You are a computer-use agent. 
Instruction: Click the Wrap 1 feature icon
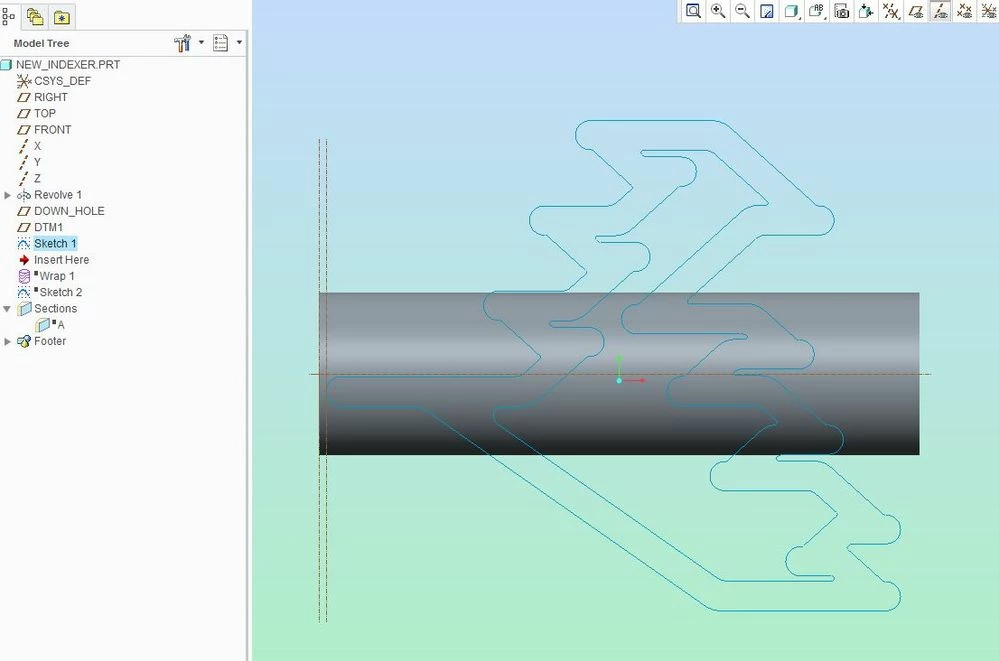(x=24, y=276)
